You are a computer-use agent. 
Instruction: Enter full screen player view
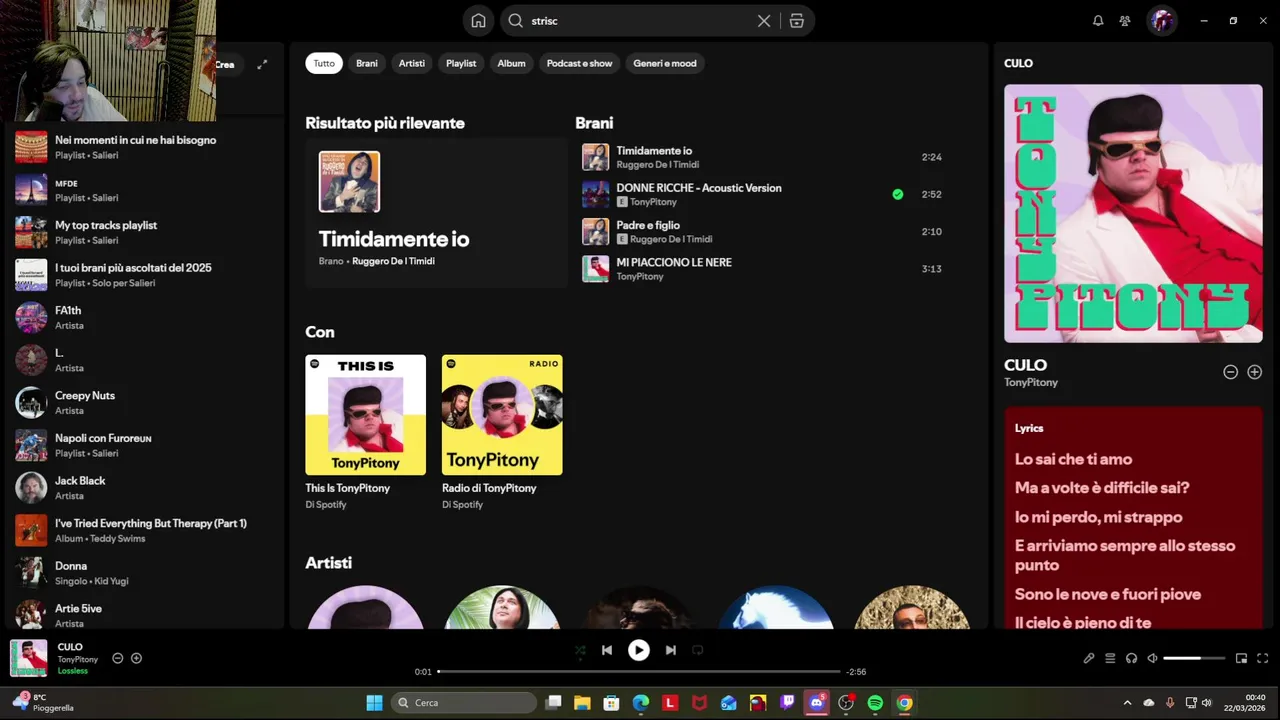(x=1262, y=658)
